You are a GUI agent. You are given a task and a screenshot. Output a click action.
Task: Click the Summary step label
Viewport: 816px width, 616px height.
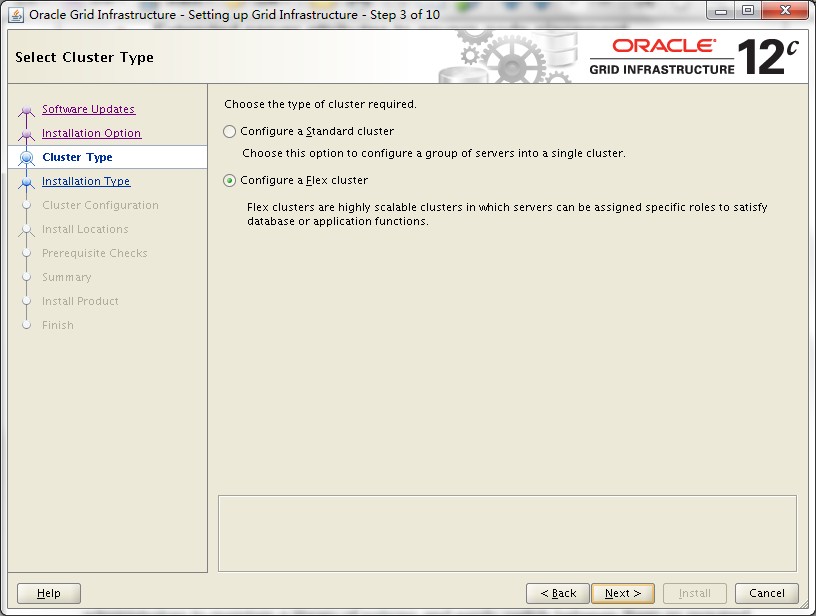click(67, 277)
